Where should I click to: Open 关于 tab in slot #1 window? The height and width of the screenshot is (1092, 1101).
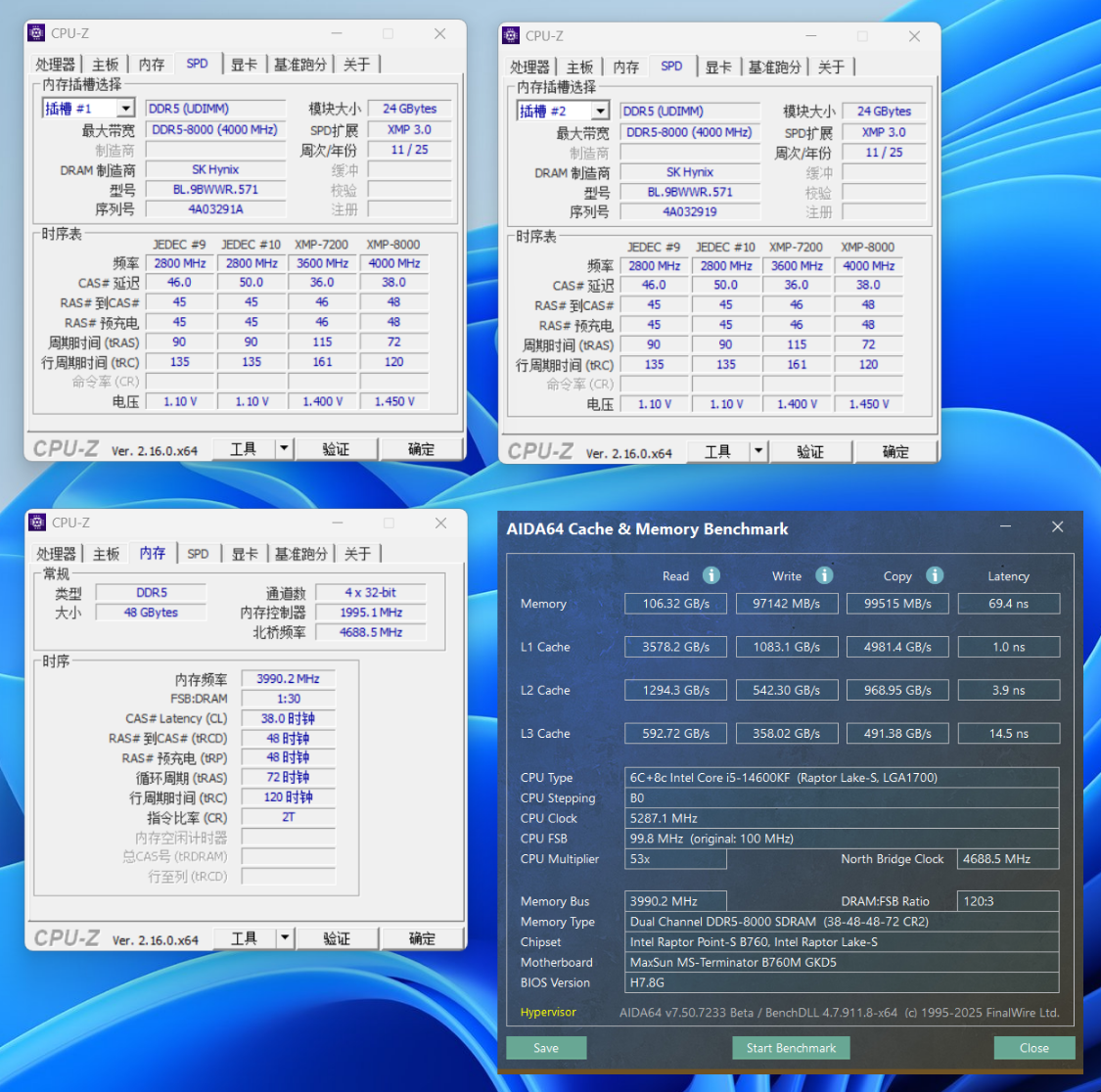click(x=356, y=65)
